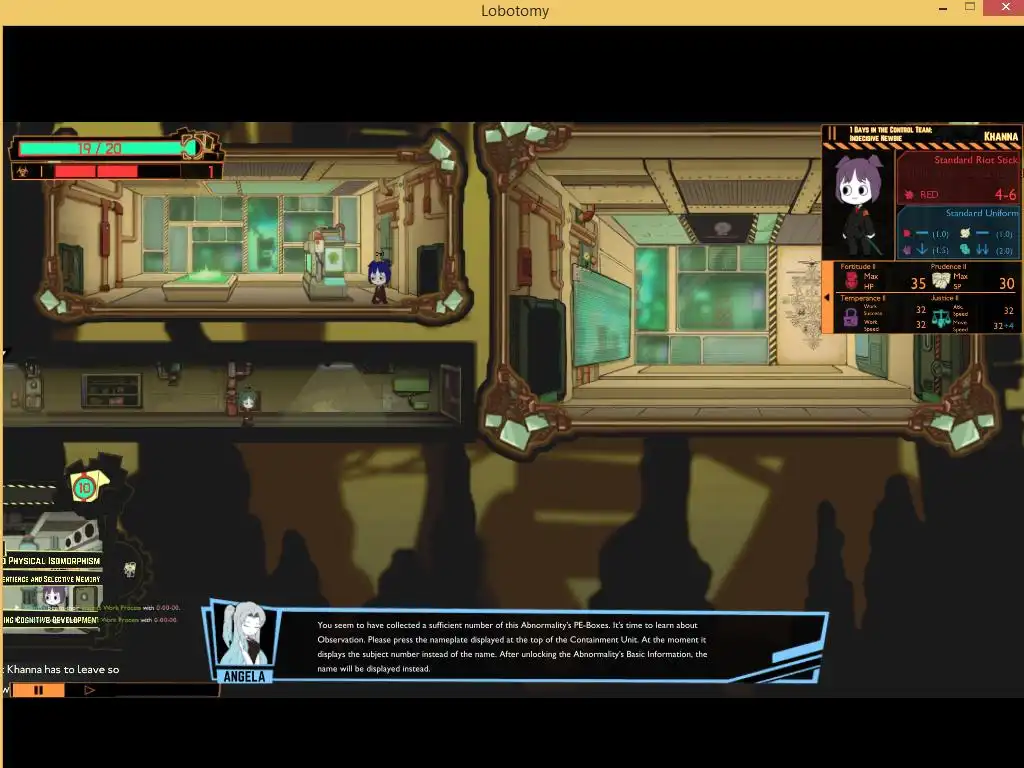
Task: Click the PE-Box counter icon showing 10
Action: [x=85, y=488]
